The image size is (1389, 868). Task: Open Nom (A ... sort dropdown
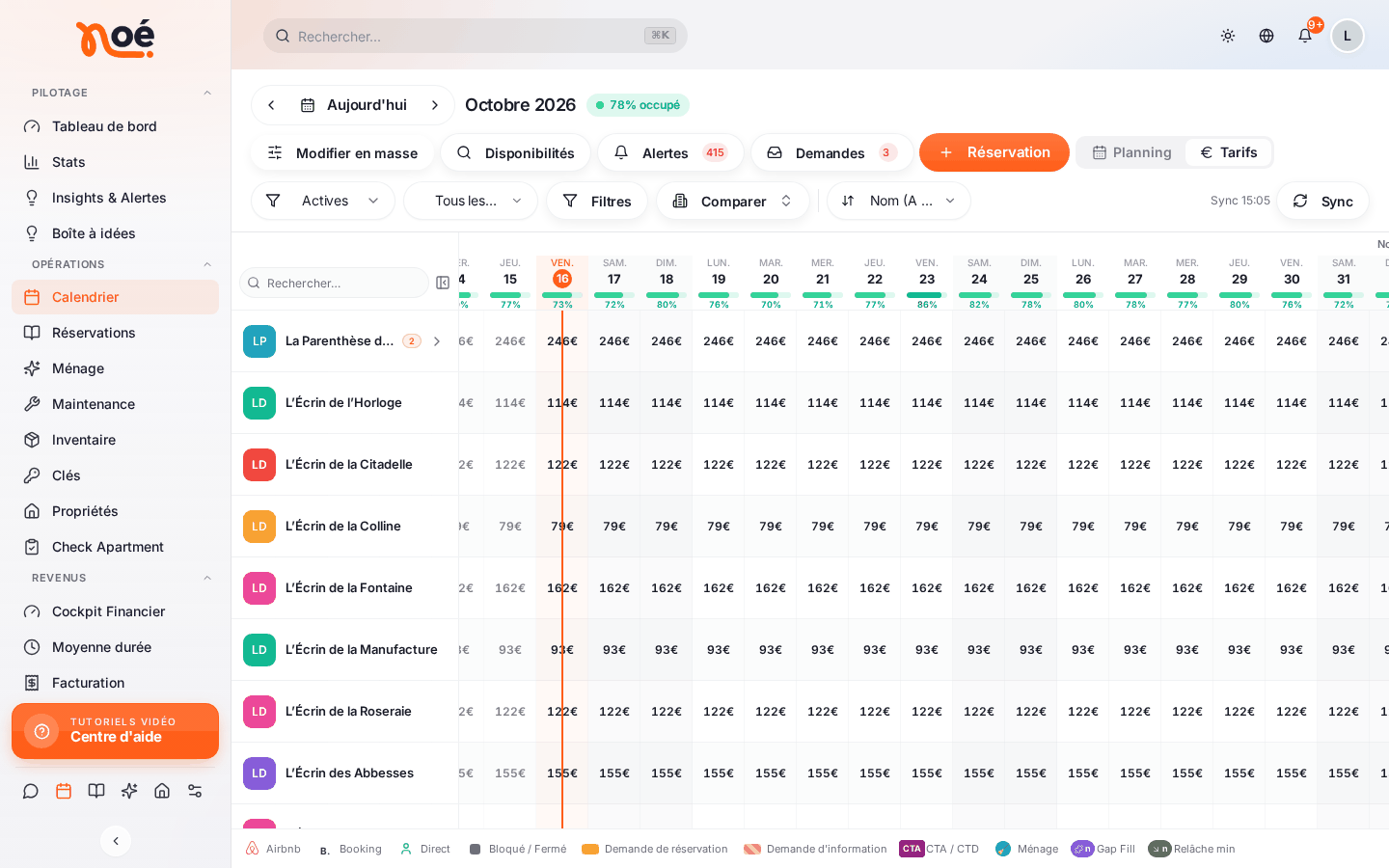click(899, 201)
